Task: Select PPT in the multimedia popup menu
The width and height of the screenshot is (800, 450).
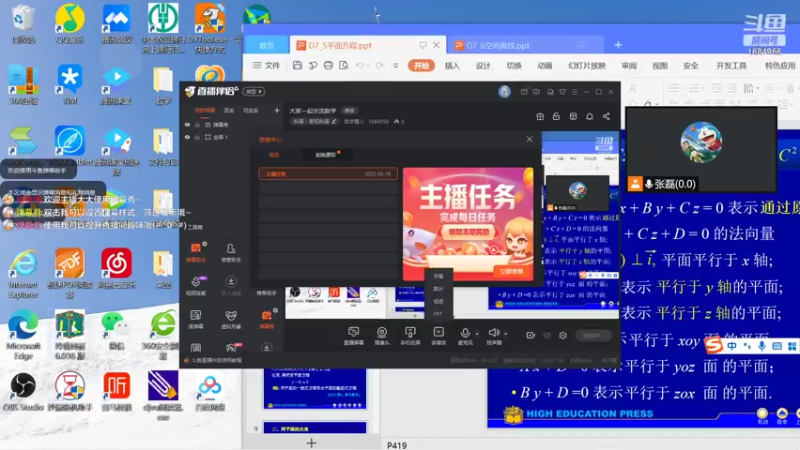Action: coord(438,313)
